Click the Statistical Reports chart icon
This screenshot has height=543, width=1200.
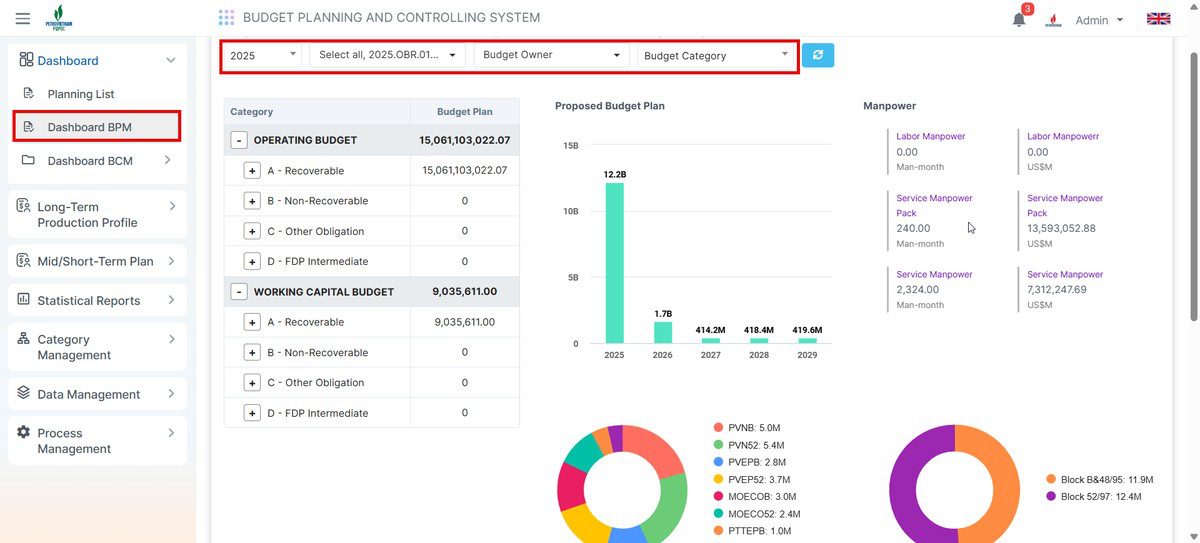click(x=23, y=300)
